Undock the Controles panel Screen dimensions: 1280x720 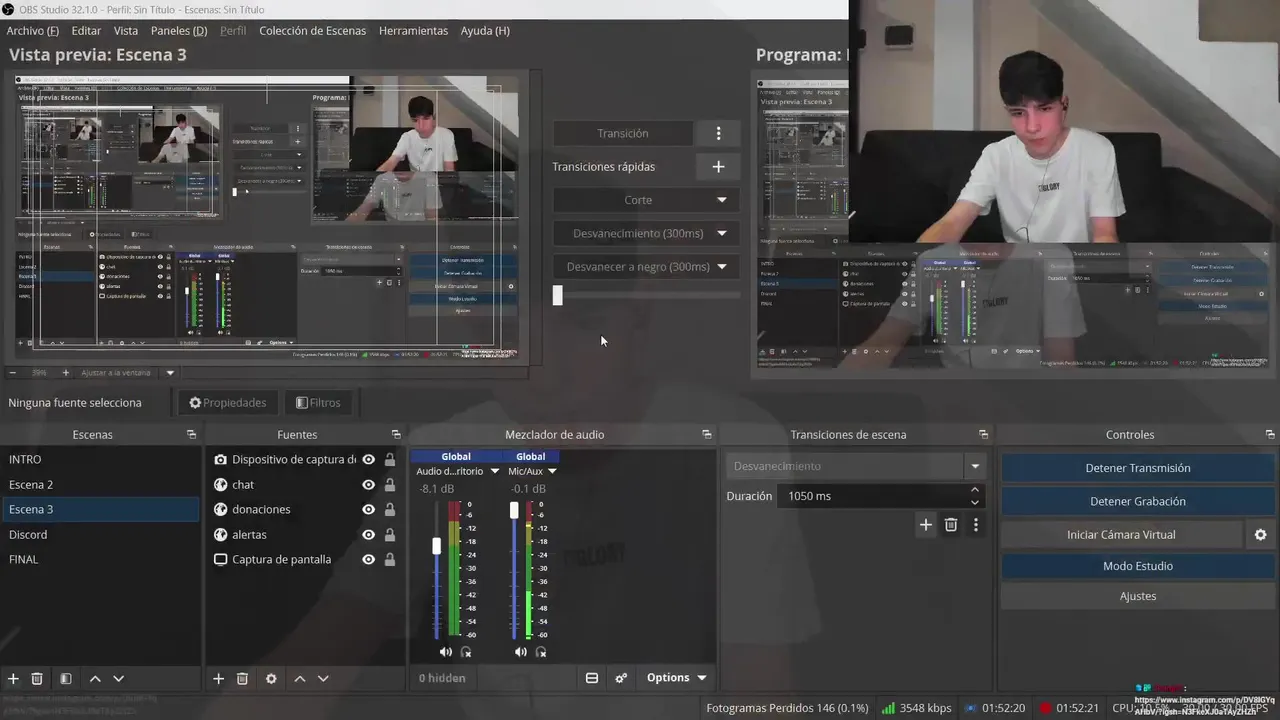tap(1270, 435)
